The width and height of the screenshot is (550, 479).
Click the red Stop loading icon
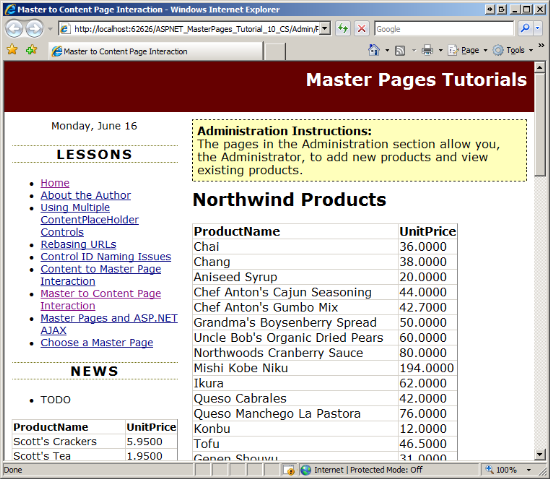(x=361, y=29)
